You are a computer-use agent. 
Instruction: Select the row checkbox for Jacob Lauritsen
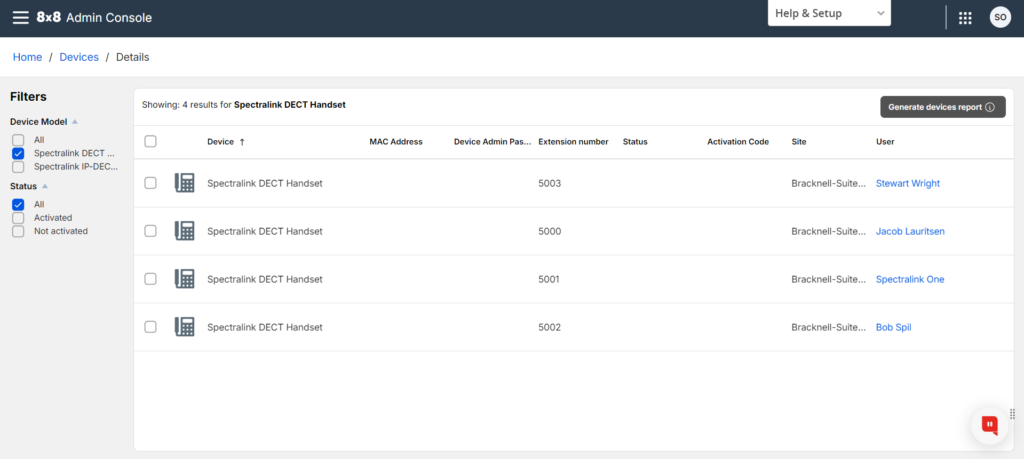pos(150,231)
